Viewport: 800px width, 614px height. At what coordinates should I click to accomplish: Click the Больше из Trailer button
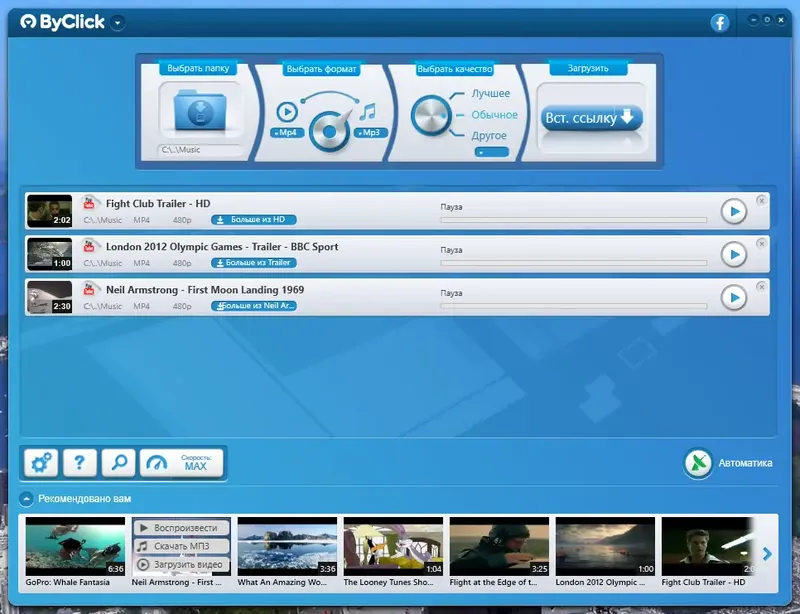point(254,263)
